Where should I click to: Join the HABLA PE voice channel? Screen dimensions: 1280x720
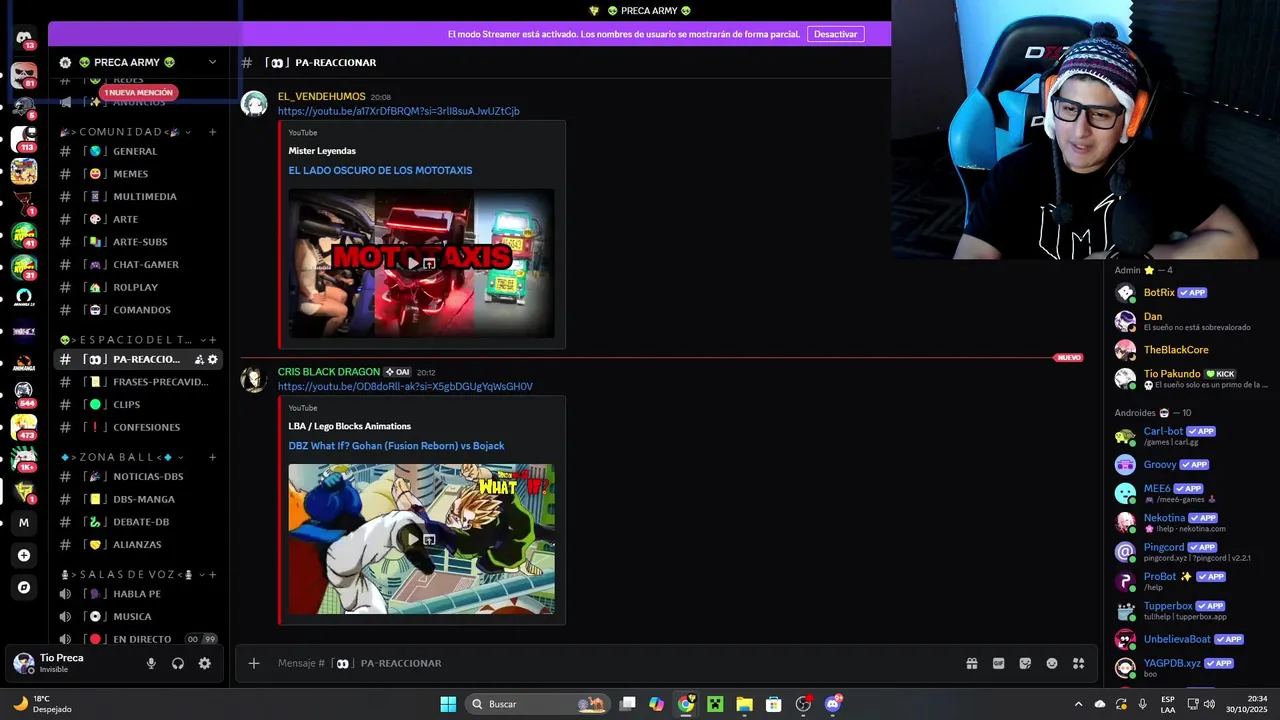click(138, 594)
